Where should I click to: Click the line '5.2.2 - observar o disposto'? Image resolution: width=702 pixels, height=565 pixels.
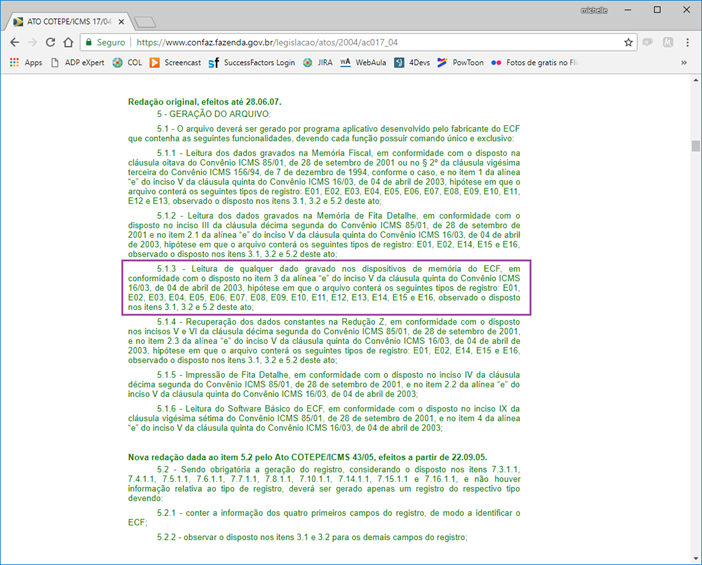coord(312,537)
